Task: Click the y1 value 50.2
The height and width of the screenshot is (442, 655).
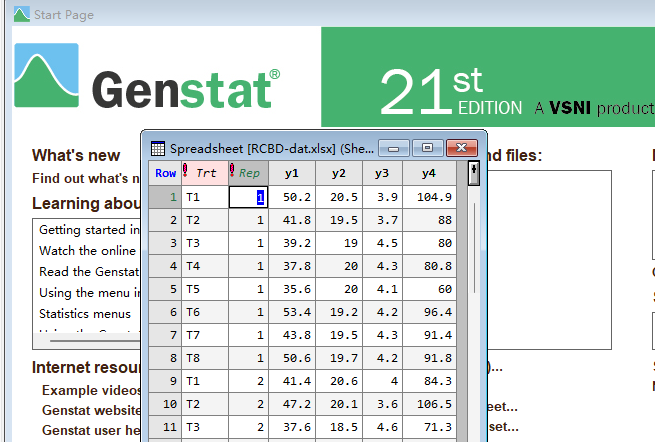Action: click(x=292, y=197)
